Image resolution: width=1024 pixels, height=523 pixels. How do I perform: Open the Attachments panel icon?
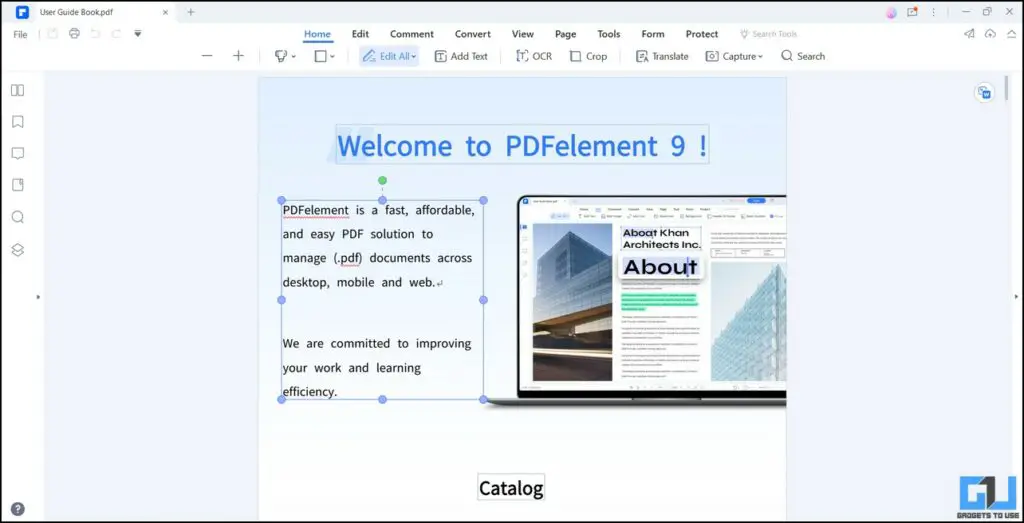click(x=18, y=185)
